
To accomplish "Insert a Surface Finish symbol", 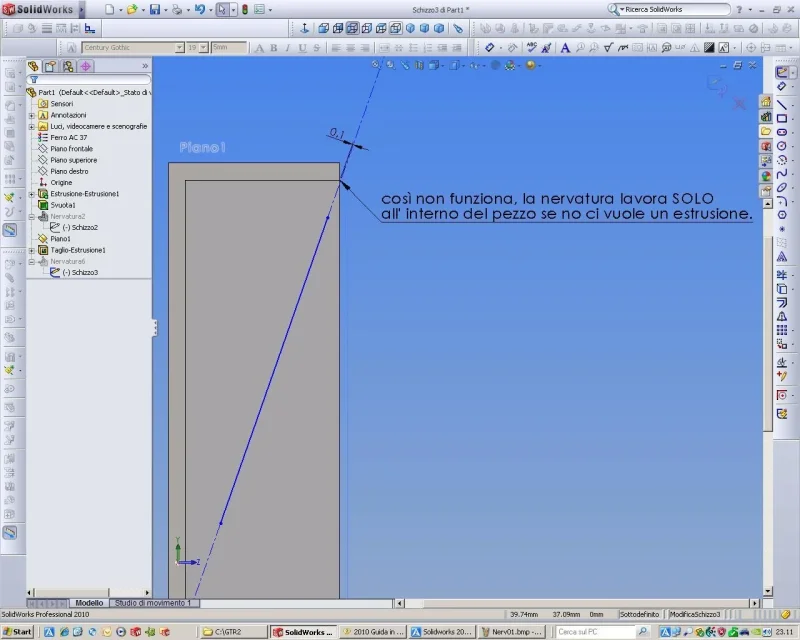I will pyautogui.click(x=608, y=47).
